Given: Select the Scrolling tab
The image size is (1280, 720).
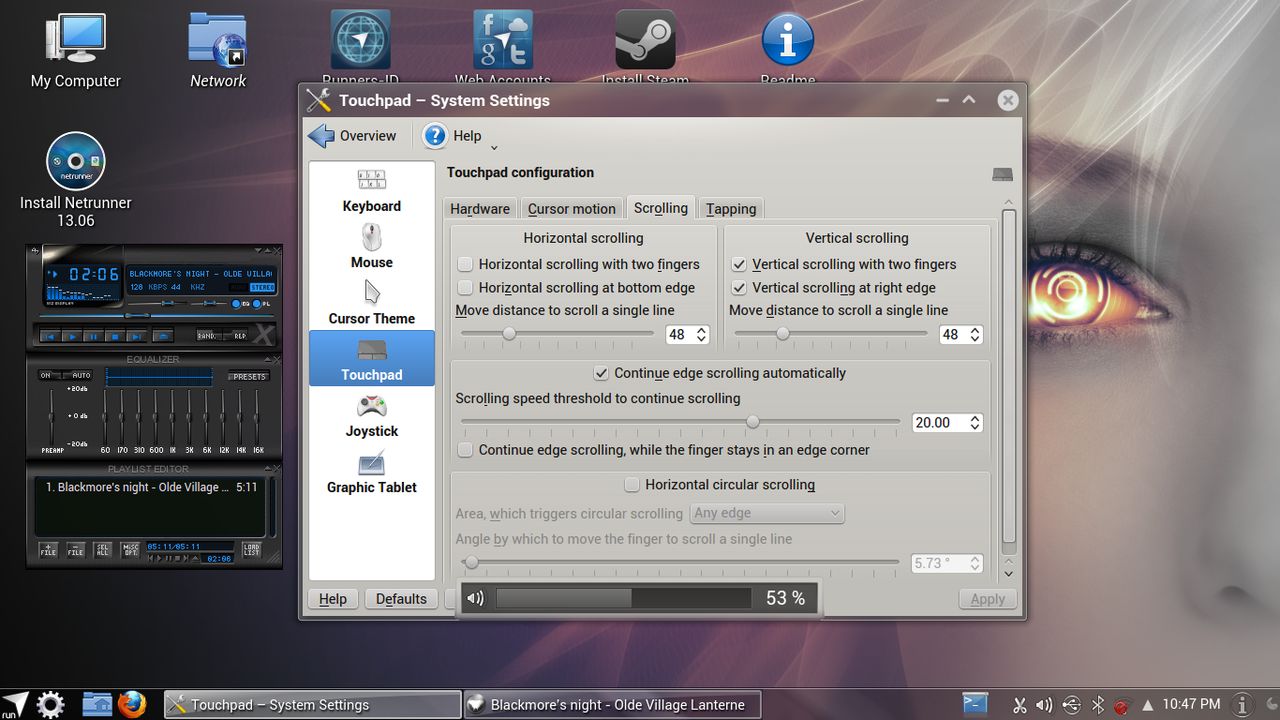Looking at the screenshot, I should point(661,207).
